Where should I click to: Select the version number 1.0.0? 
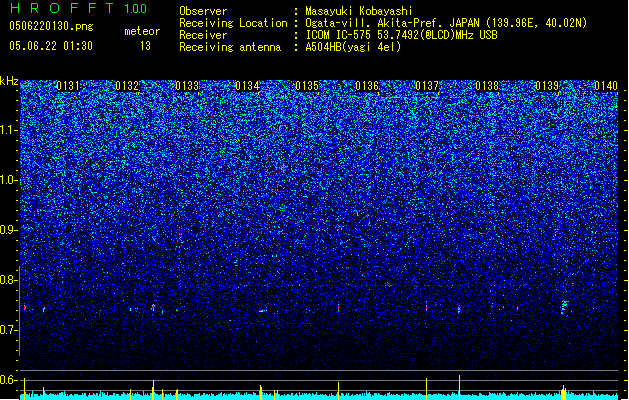[x=135, y=9]
